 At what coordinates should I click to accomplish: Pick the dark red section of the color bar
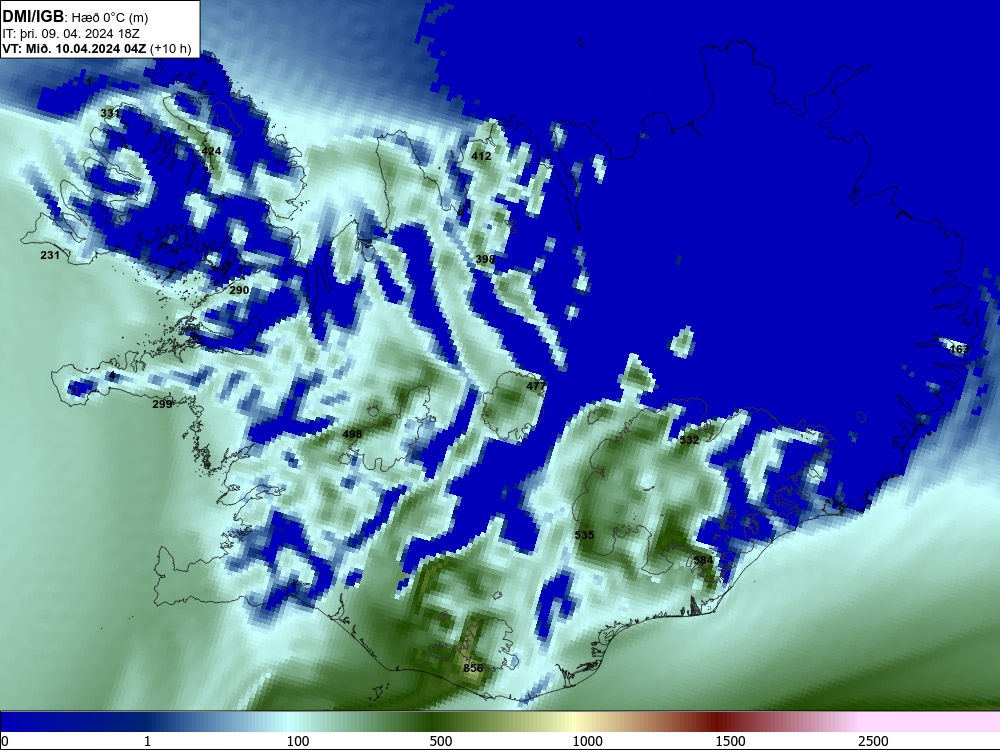coord(717,722)
